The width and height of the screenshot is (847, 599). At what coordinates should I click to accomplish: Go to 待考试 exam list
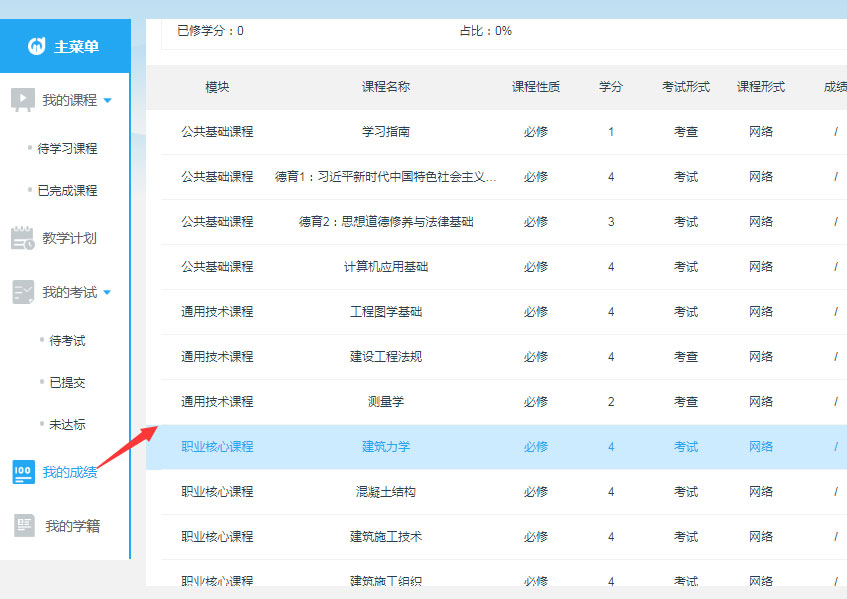pos(67,340)
